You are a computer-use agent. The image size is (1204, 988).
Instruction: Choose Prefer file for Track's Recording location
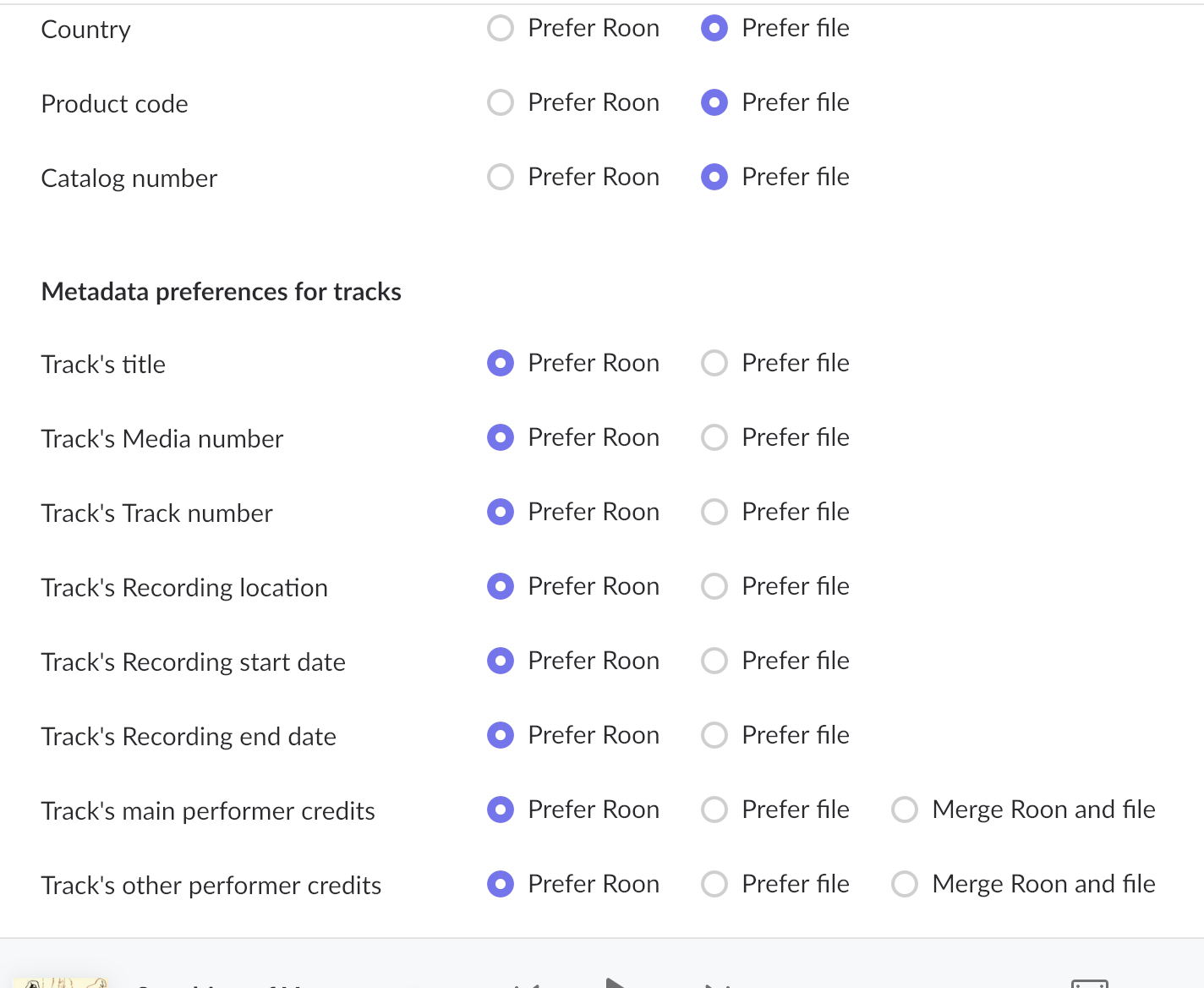[714, 586]
